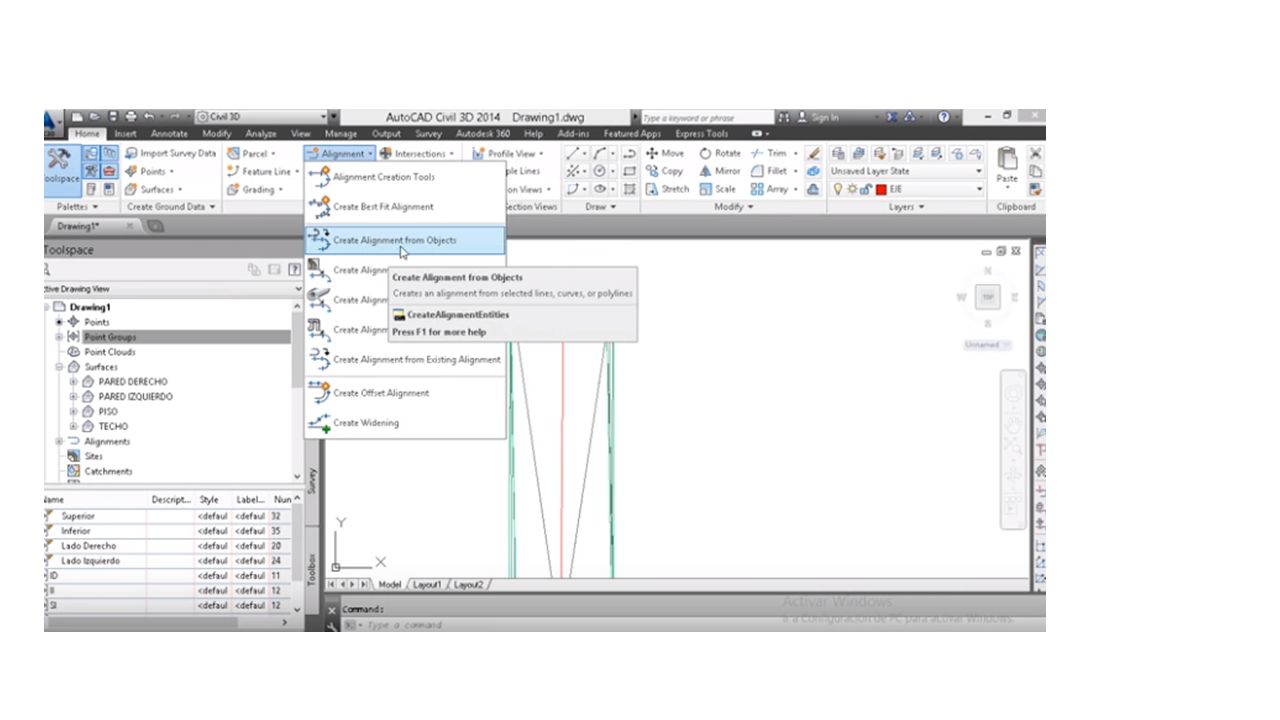Open the Parcel dropdown
Viewport: 1280px width, 720px height.
pos(251,153)
